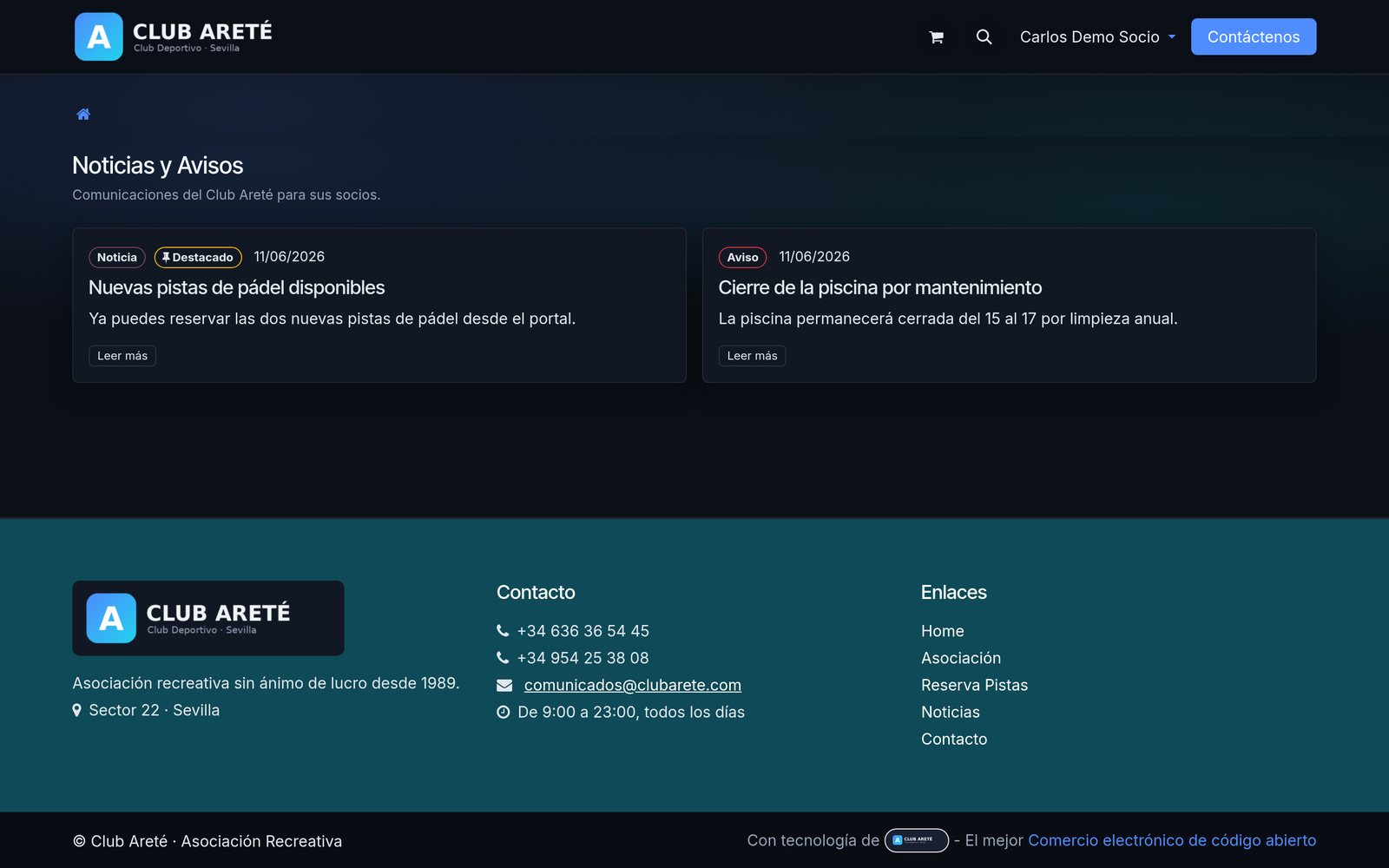1389x868 pixels.
Task: Click the Contáctenos button
Action: [1254, 36]
